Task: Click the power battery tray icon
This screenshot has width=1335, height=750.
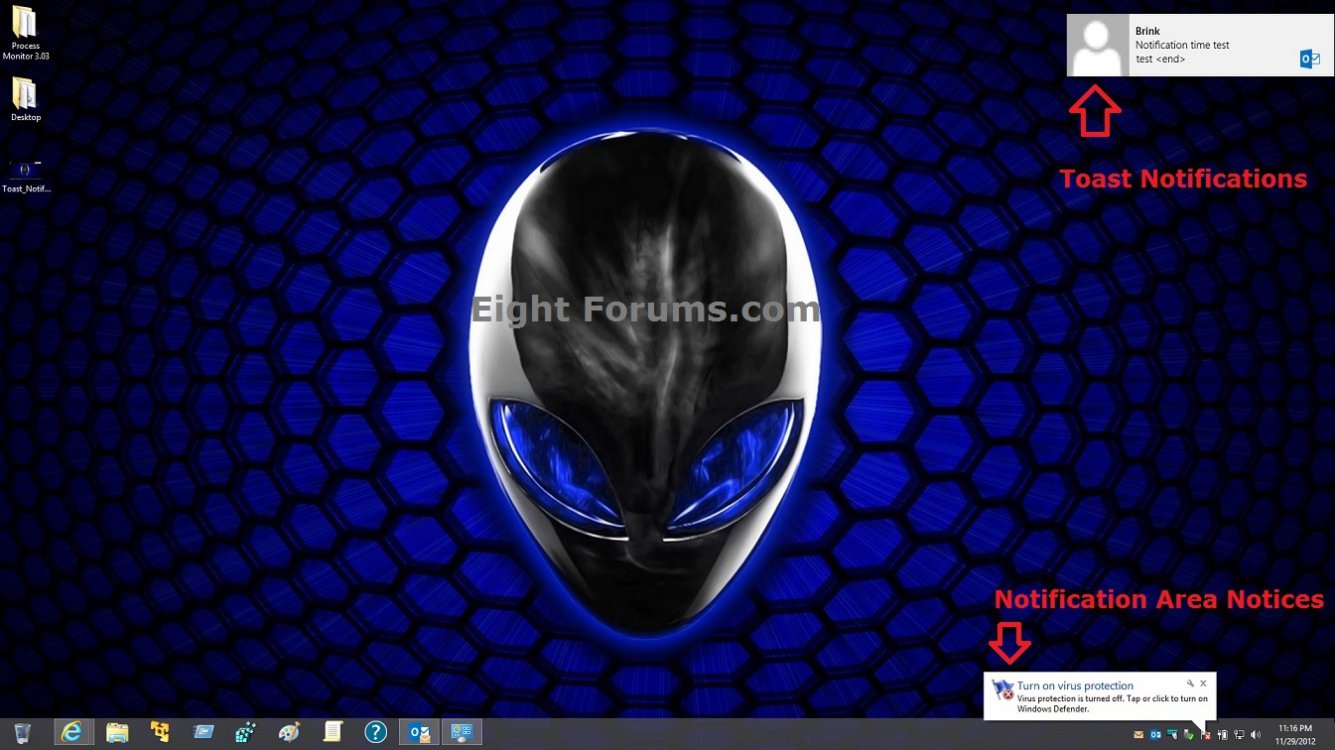Action: pyautogui.click(x=1223, y=735)
